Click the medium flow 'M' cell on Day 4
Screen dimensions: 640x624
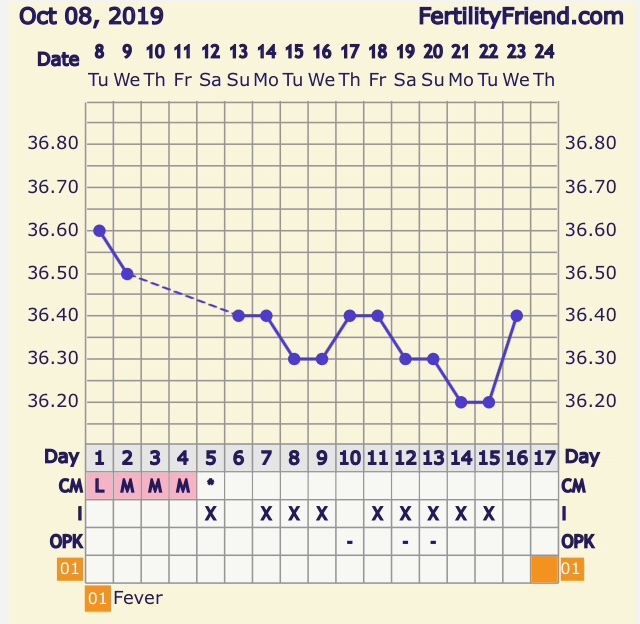pyautogui.click(x=183, y=486)
